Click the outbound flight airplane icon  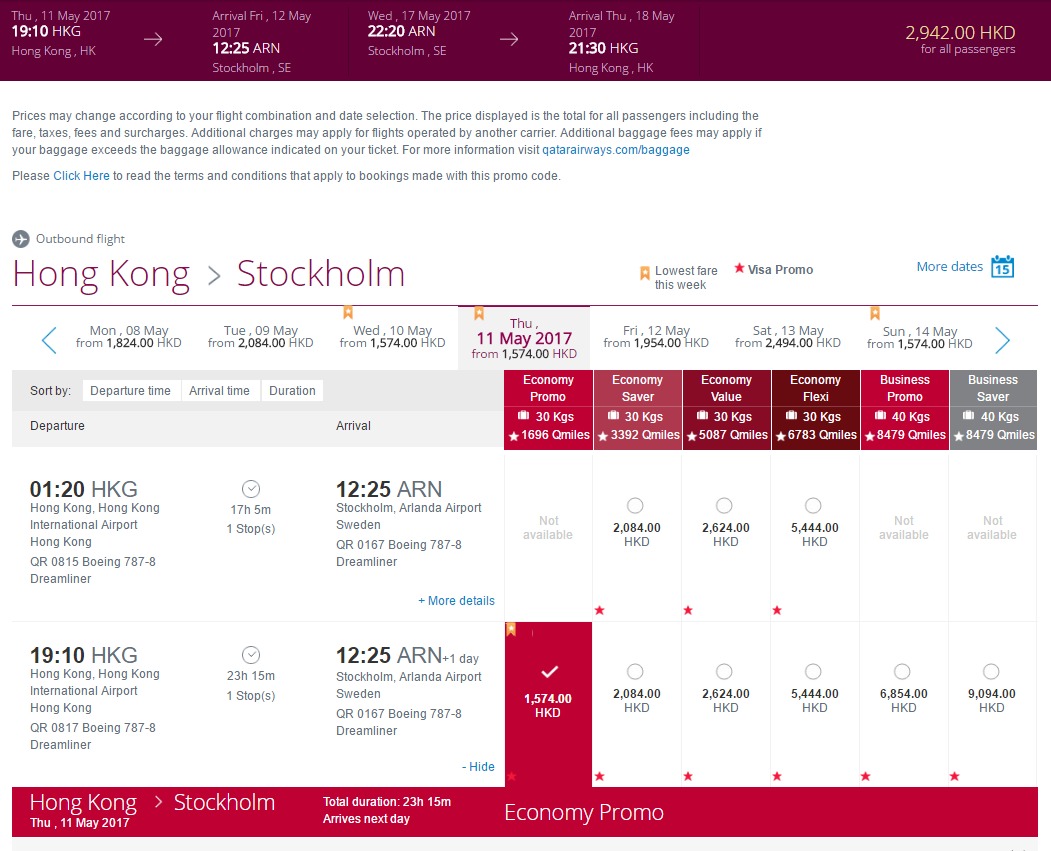click(x=21, y=239)
